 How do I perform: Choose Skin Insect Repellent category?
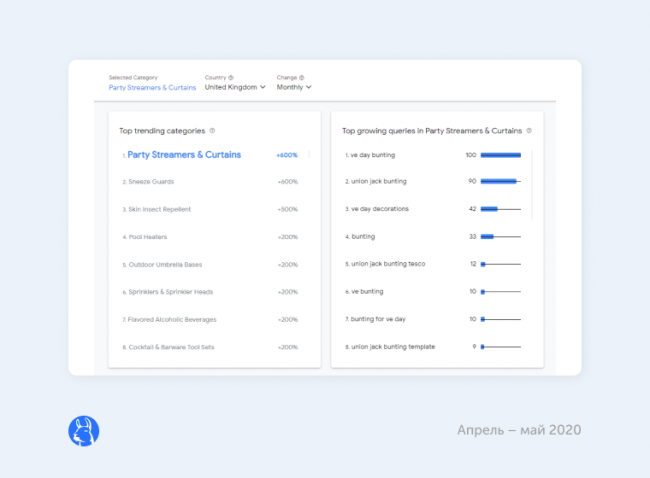coord(159,209)
